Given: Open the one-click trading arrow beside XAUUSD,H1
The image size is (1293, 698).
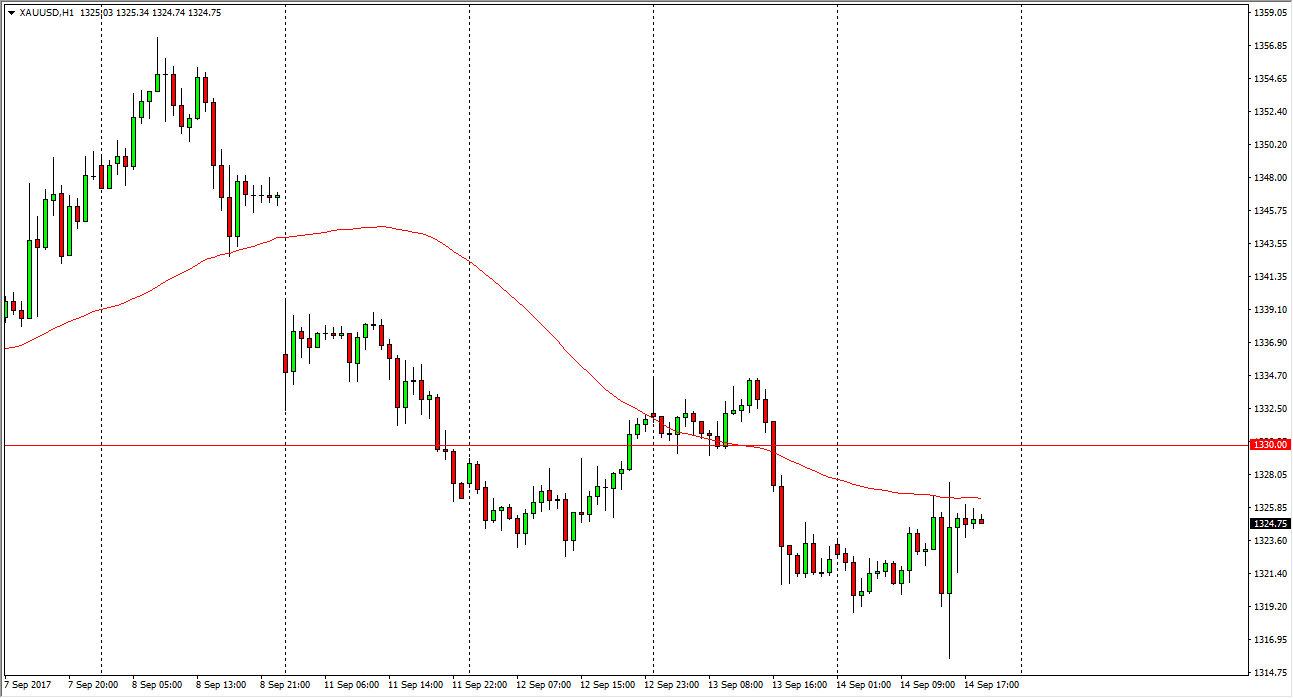Looking at the screenshot, I should click(11, 13).
